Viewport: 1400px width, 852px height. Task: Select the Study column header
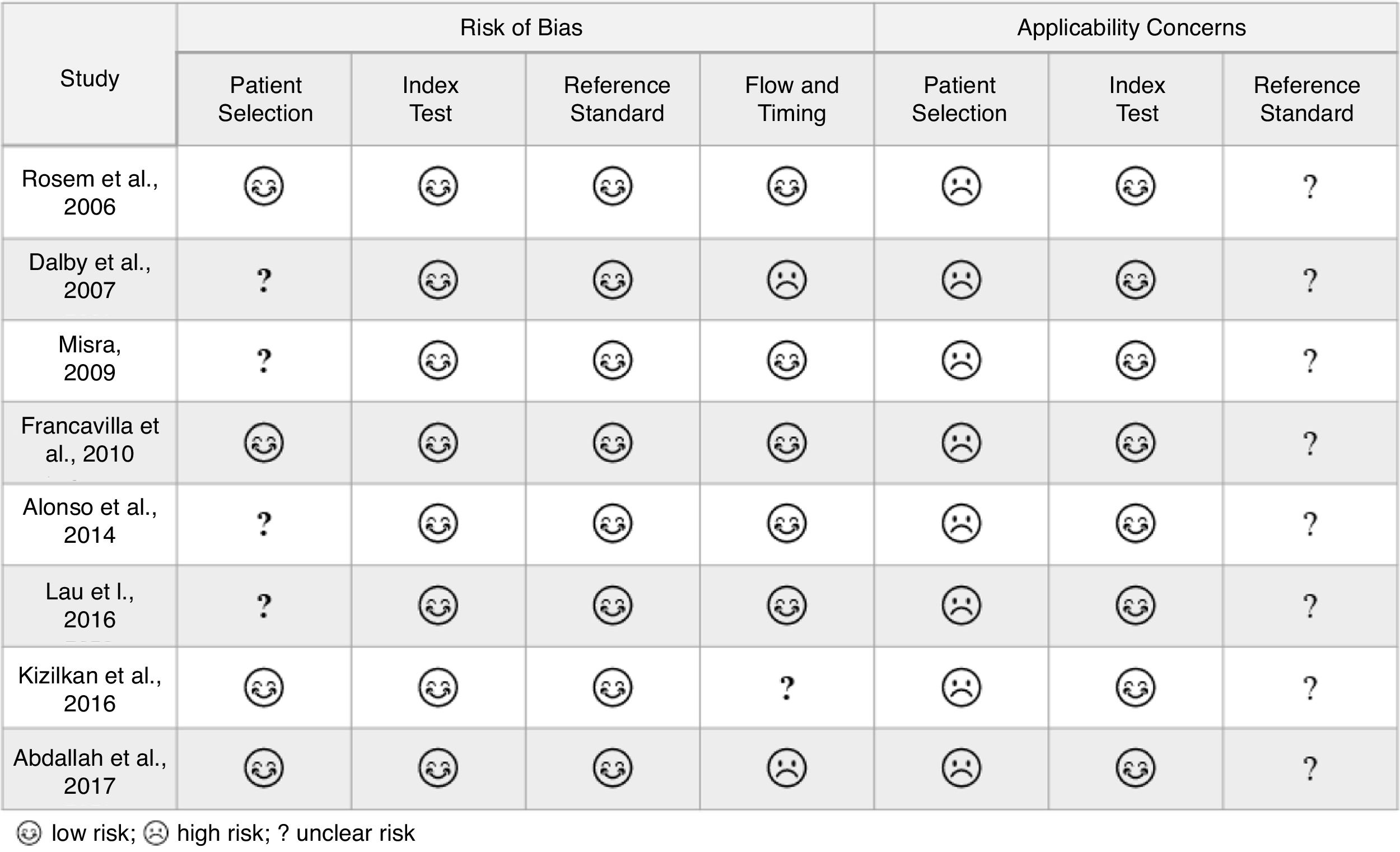90,78
